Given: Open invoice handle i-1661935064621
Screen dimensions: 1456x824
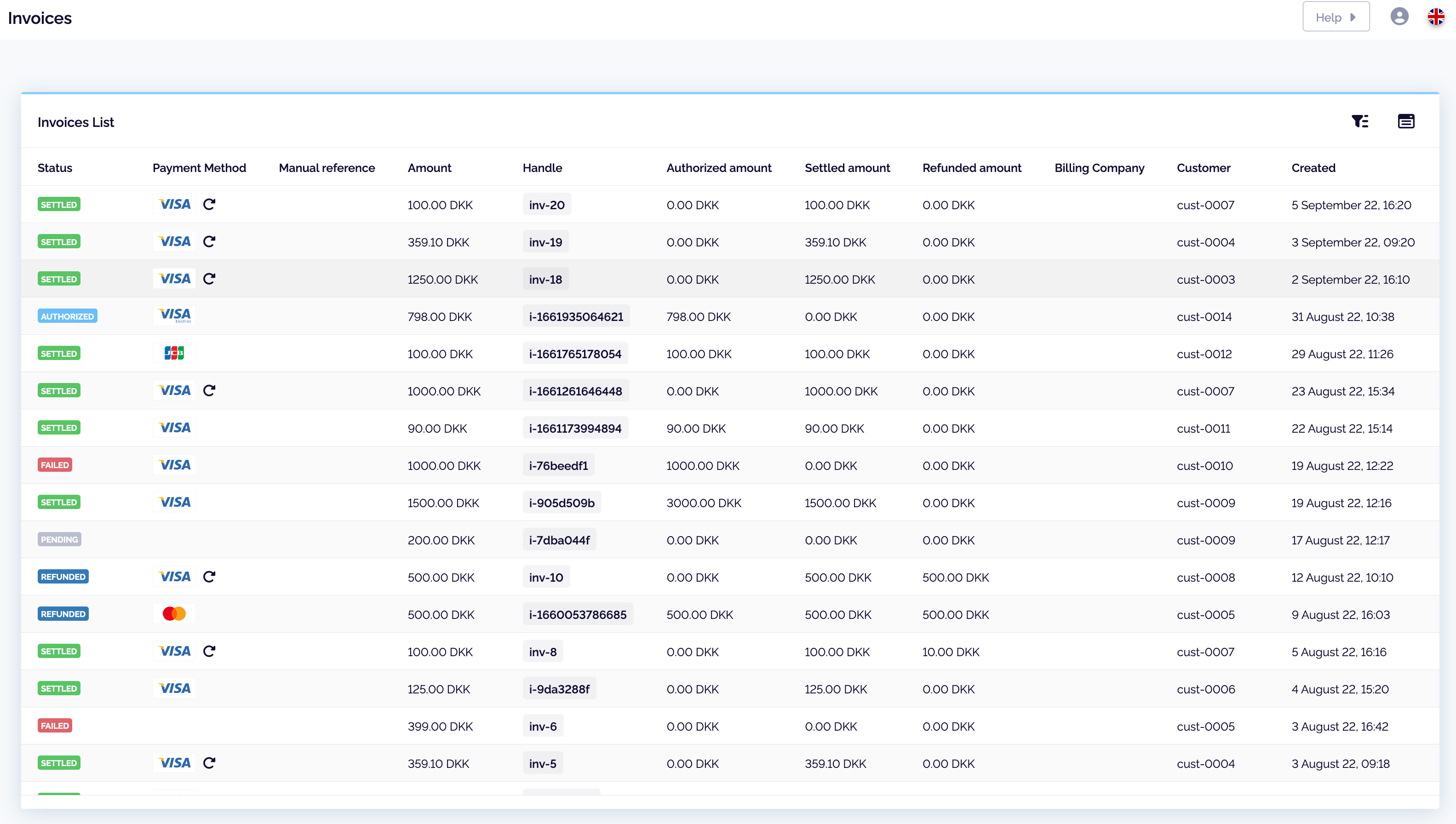Looking at the screenshot, I should tap(576, 317).
